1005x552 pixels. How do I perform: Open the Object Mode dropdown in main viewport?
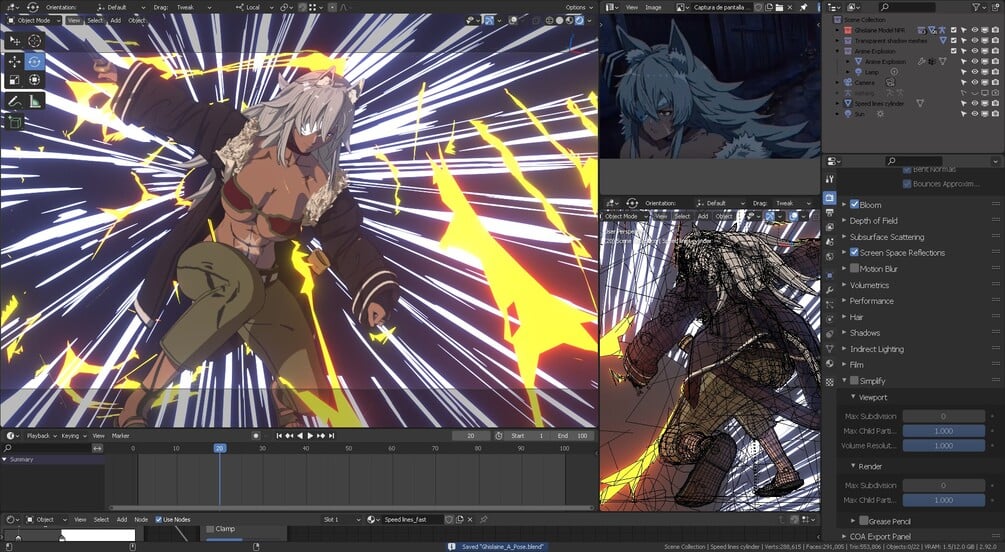34,21
